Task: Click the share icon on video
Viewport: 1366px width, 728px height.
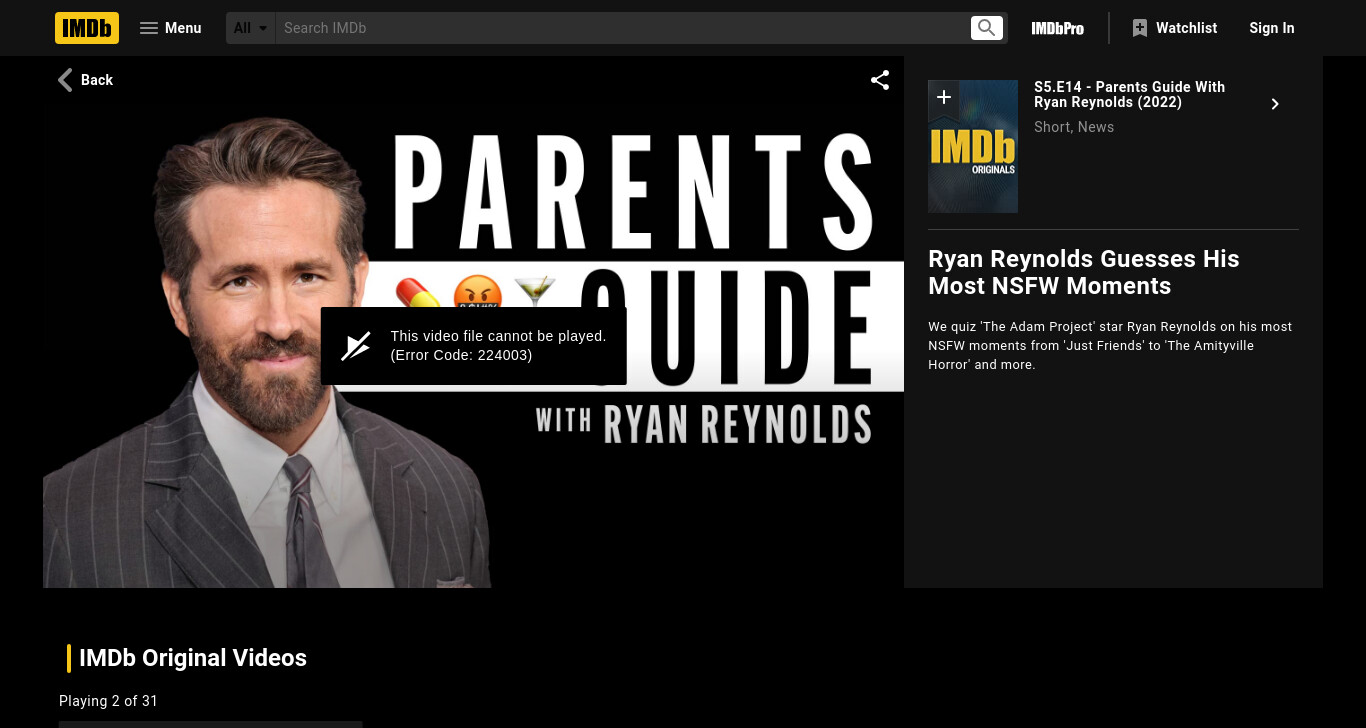Action: click(880, 80)
